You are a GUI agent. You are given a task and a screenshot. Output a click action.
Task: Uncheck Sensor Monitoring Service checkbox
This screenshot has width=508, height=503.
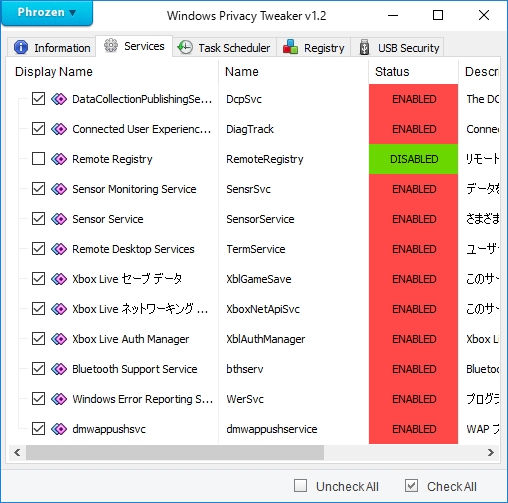click(38, 189)
